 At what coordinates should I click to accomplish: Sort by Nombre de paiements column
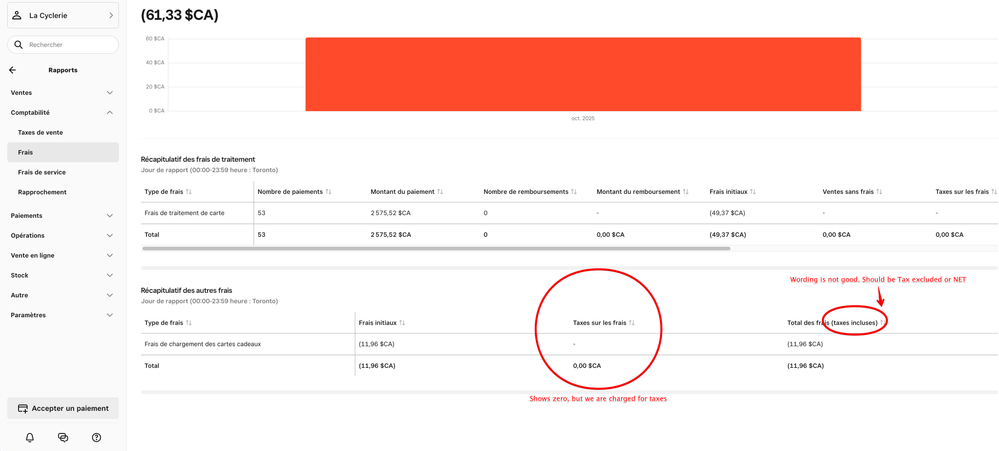point(328,192)
